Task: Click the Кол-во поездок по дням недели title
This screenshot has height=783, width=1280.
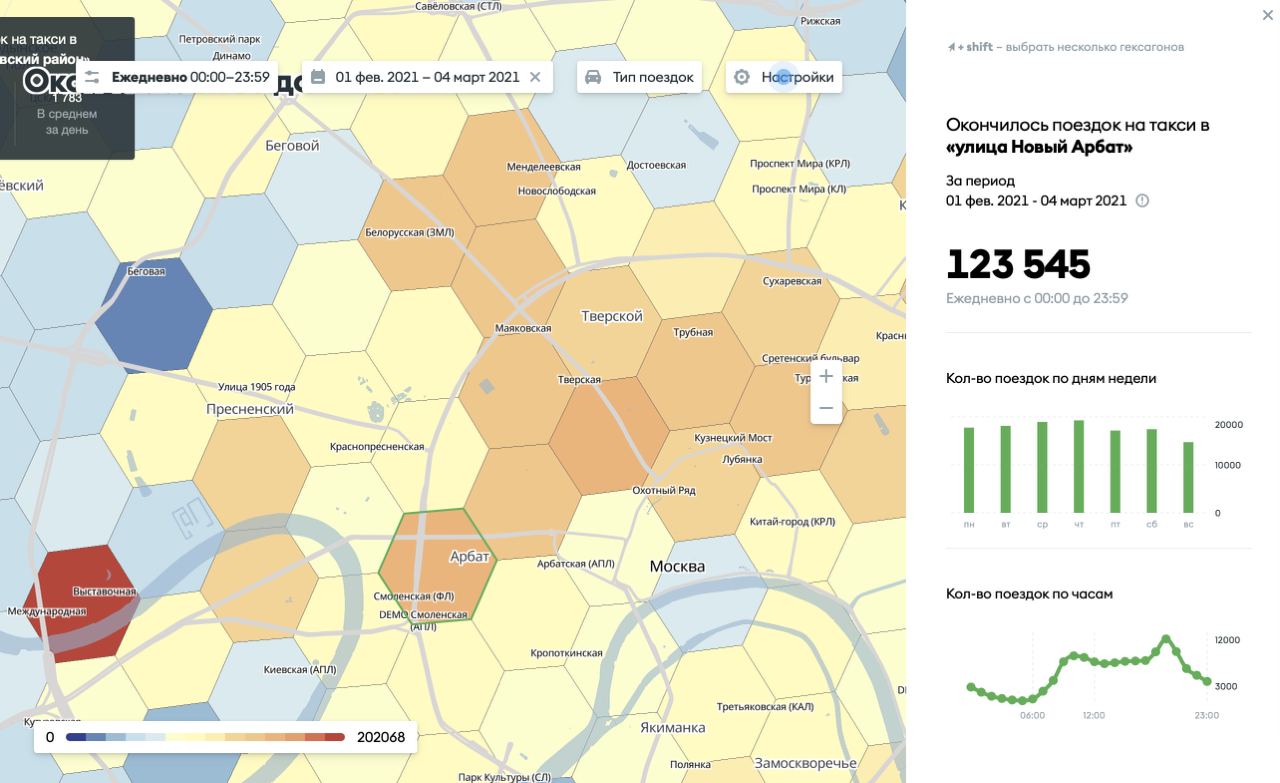Action: tap(1051, 378)
